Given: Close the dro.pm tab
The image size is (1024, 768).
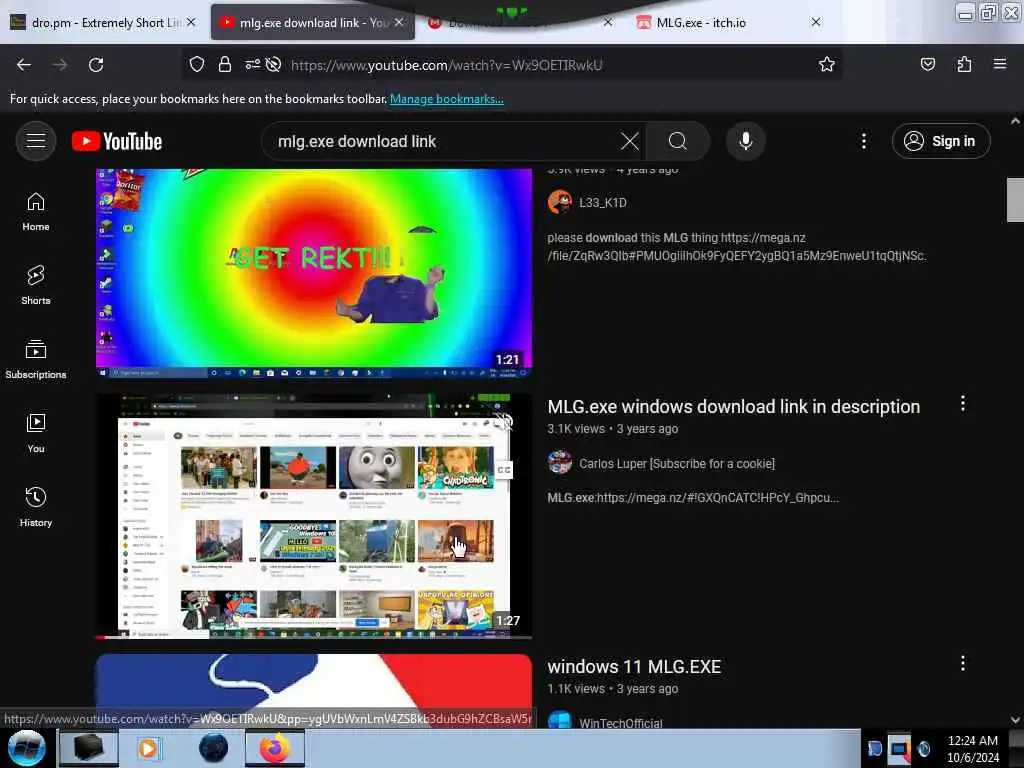Looking at the screenshot, I should [x=191, y=22].
